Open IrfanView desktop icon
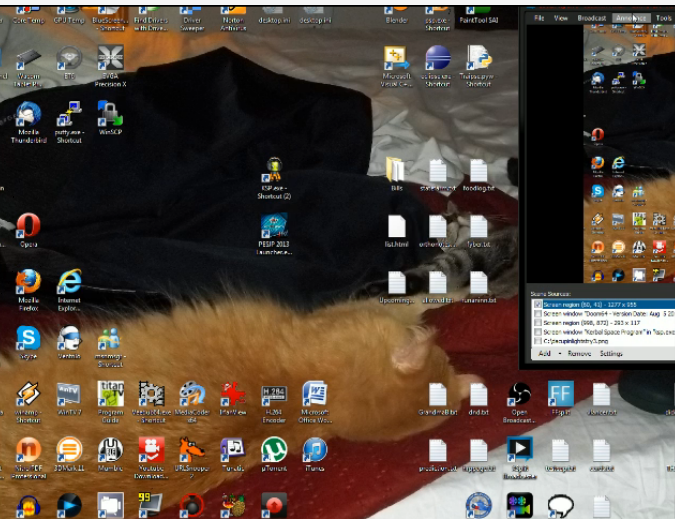 pyautogui.click(x=233, y=399)
